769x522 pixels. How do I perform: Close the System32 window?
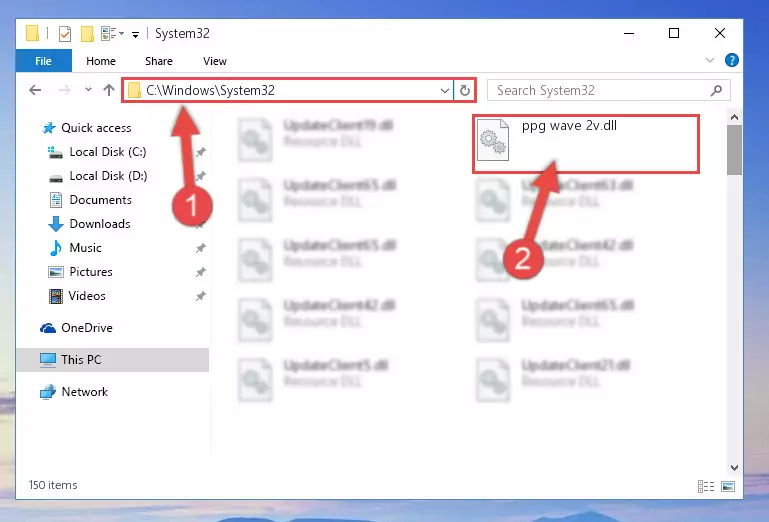tap(719, 33)
